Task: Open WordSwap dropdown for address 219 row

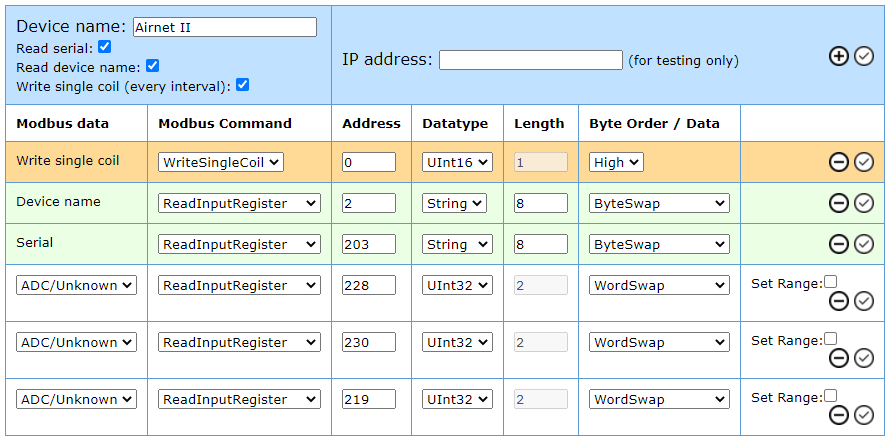Action: pyautogui.click(x=659, y=399)
